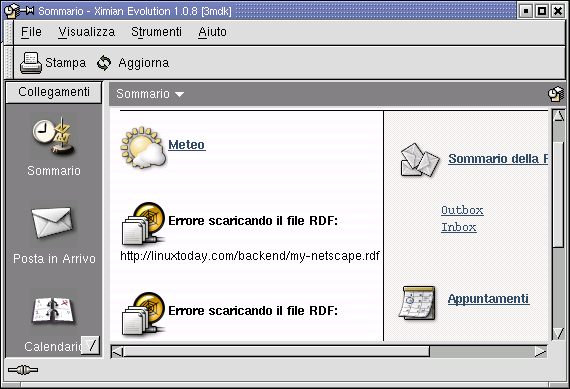Click the toolbar drag handle
The image size is (570, 389).
(9, 63)
